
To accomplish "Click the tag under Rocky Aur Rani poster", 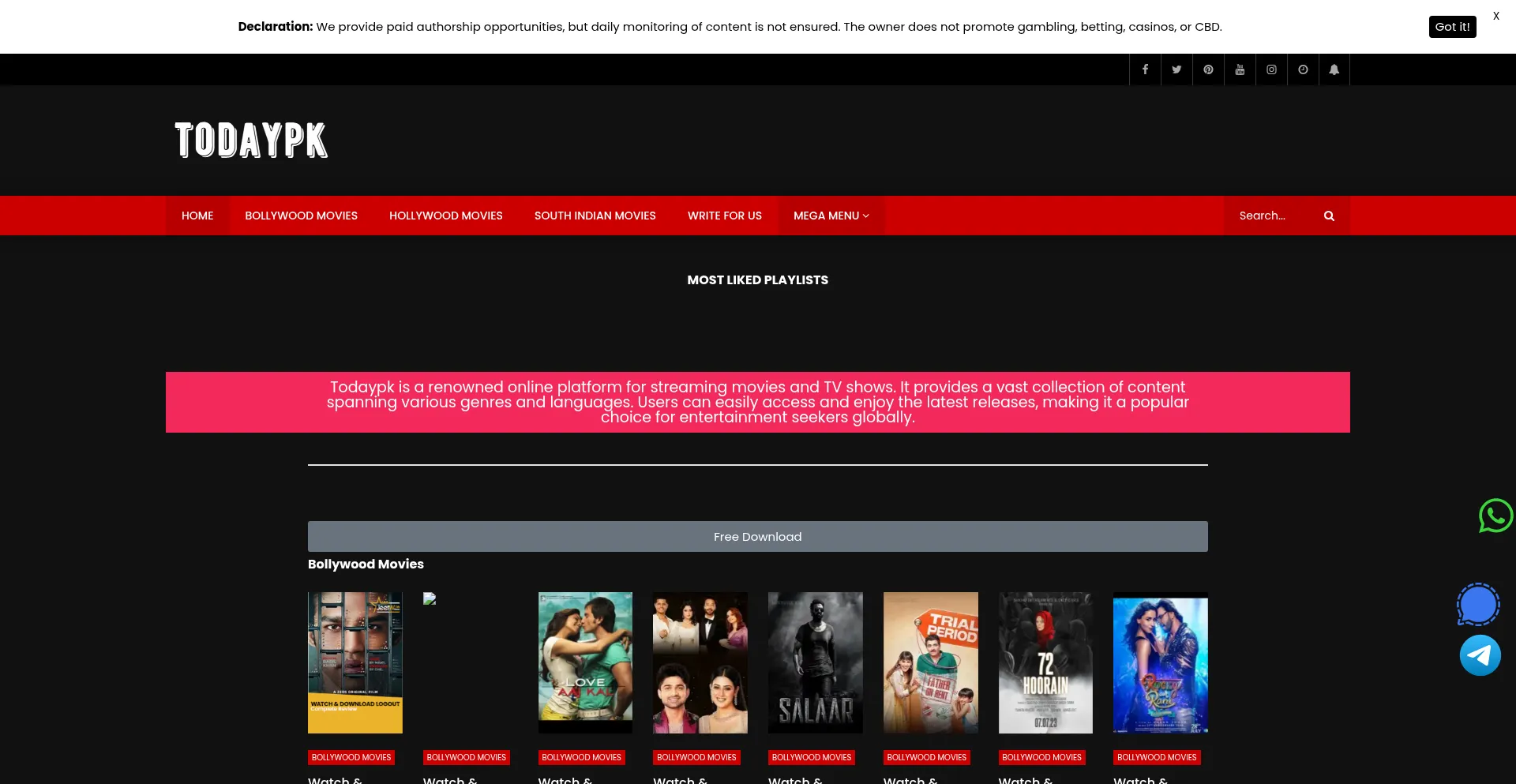I will (1157, 757).
